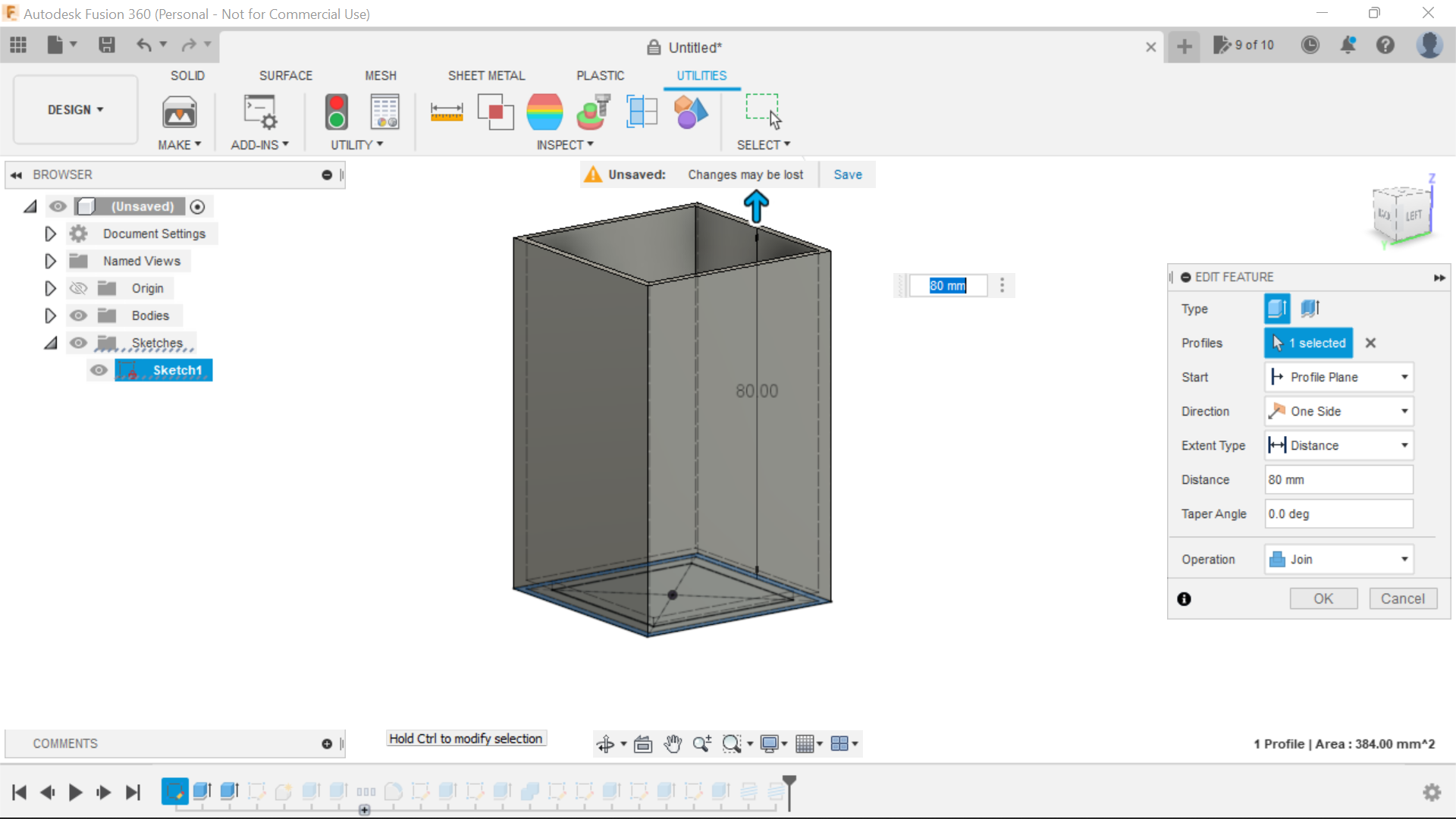The width and height of the screenshot is (1456, 819).
Task: Select the Orbit tool in navigation bar
Action: [607, 744]
